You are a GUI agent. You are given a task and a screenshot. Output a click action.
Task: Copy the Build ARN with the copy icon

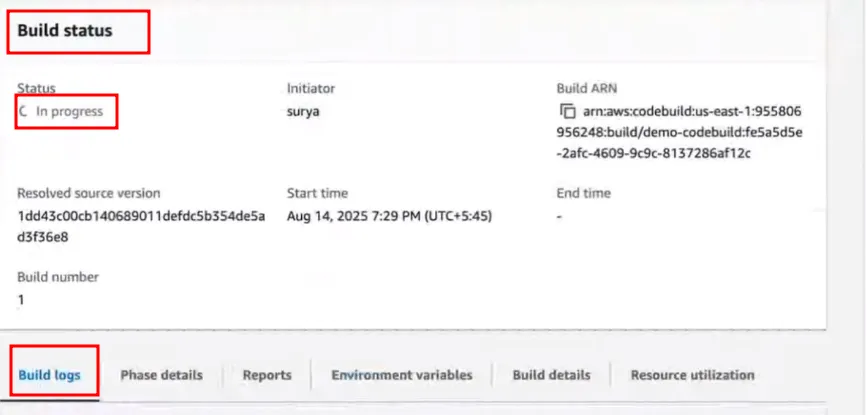tap(567, 111)
